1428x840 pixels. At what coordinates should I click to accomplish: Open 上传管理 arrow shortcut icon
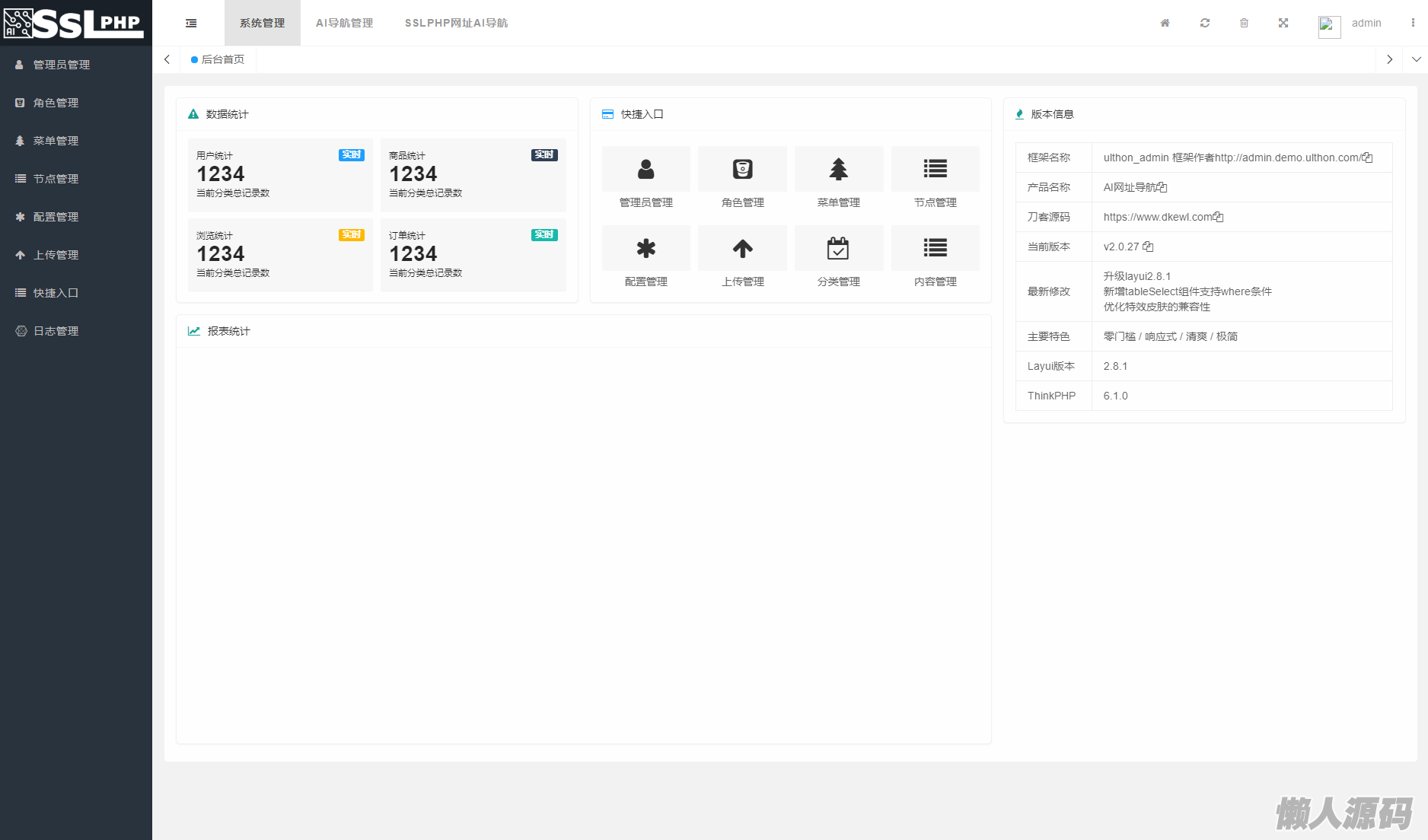tap(742, 248)
